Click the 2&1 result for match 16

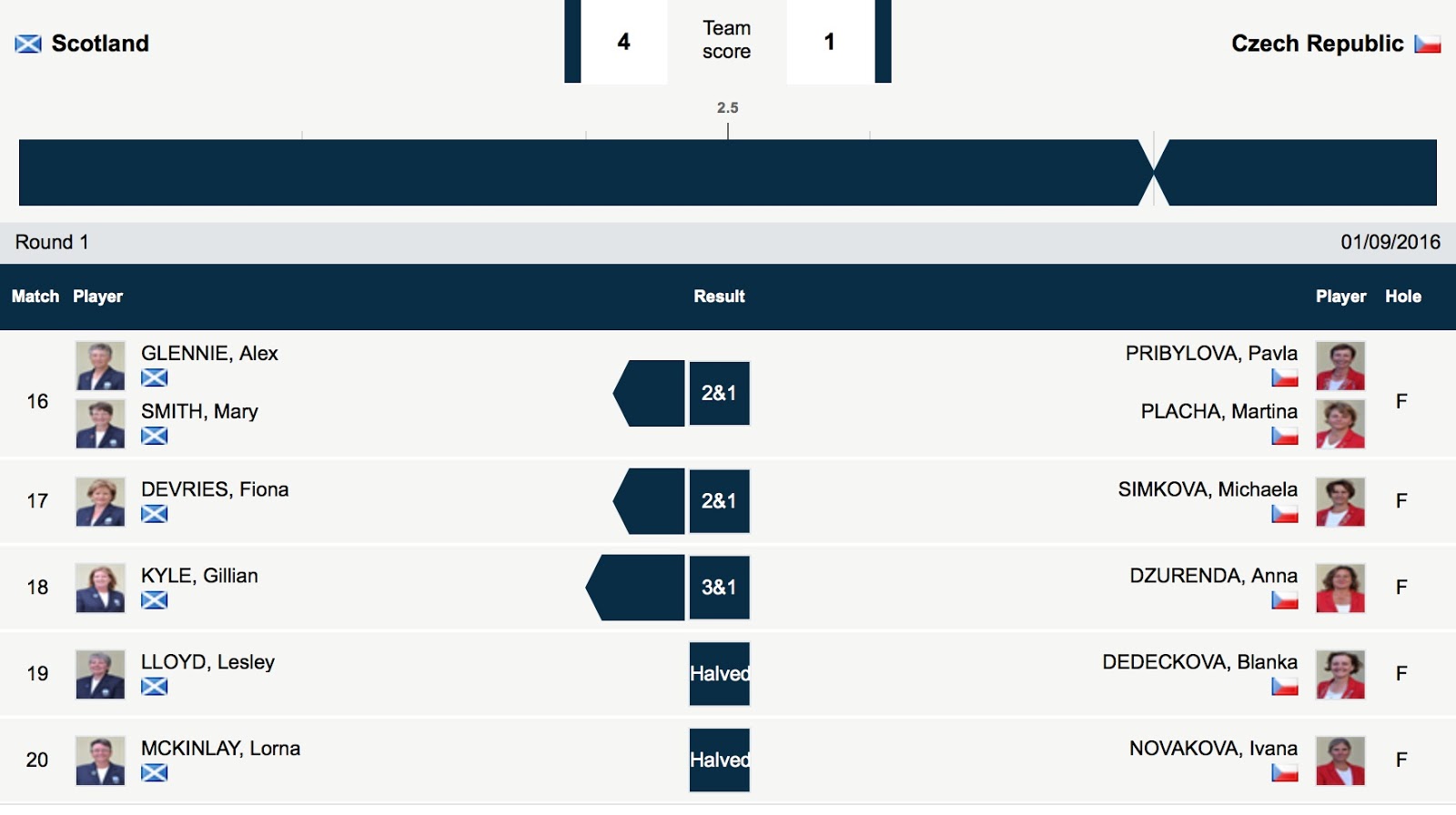point(719,393)
